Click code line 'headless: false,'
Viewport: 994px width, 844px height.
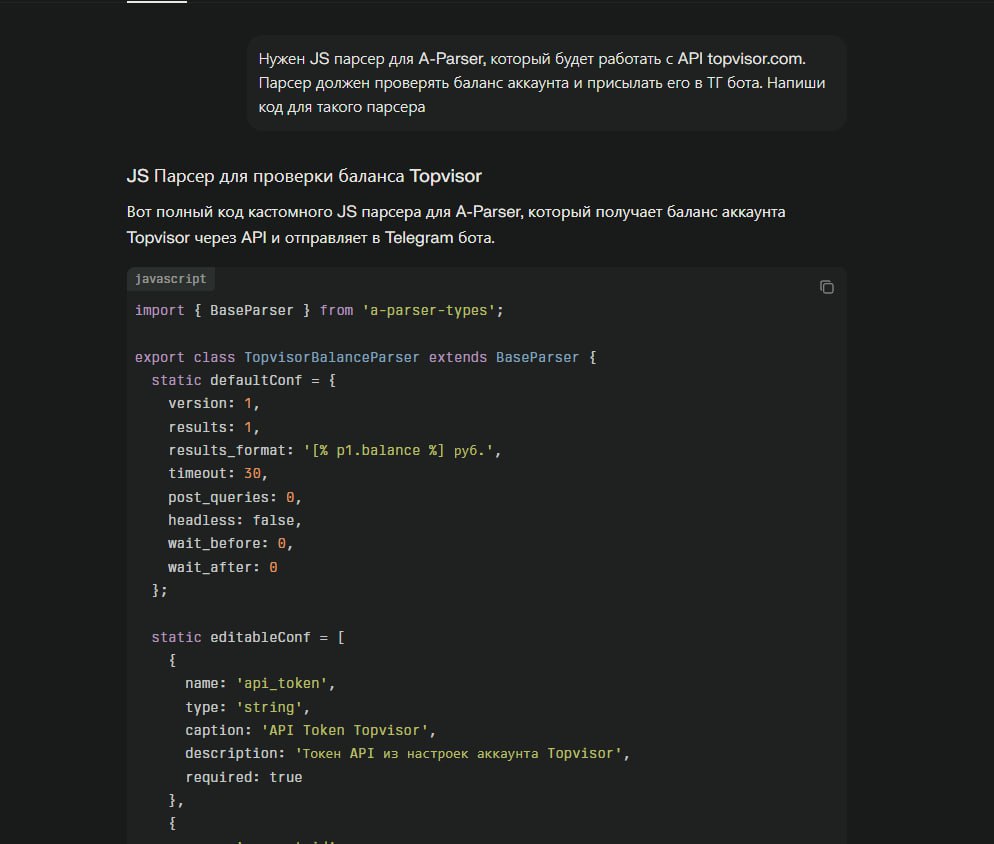[235, 520]
